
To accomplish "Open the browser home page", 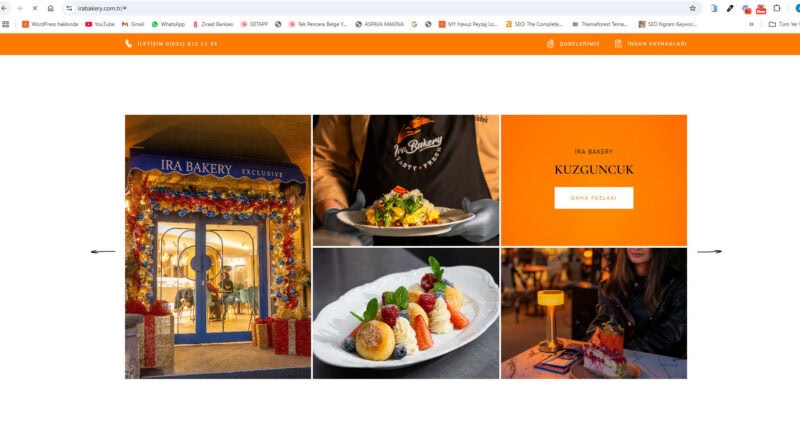I will pyautogui.click(x=51, y=8).
